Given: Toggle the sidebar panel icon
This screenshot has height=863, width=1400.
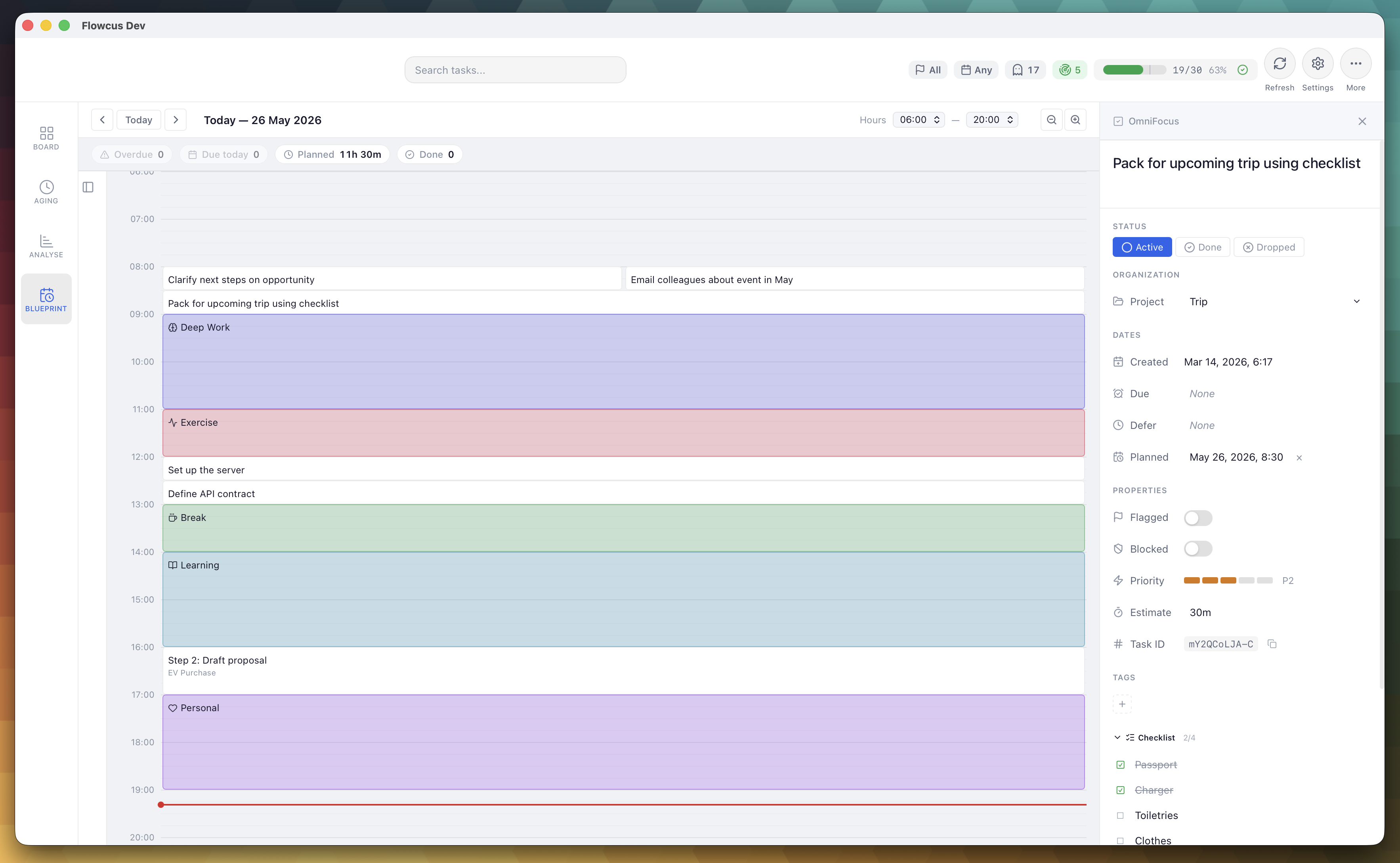Looking at the screenshot, I should coord(88,187).
